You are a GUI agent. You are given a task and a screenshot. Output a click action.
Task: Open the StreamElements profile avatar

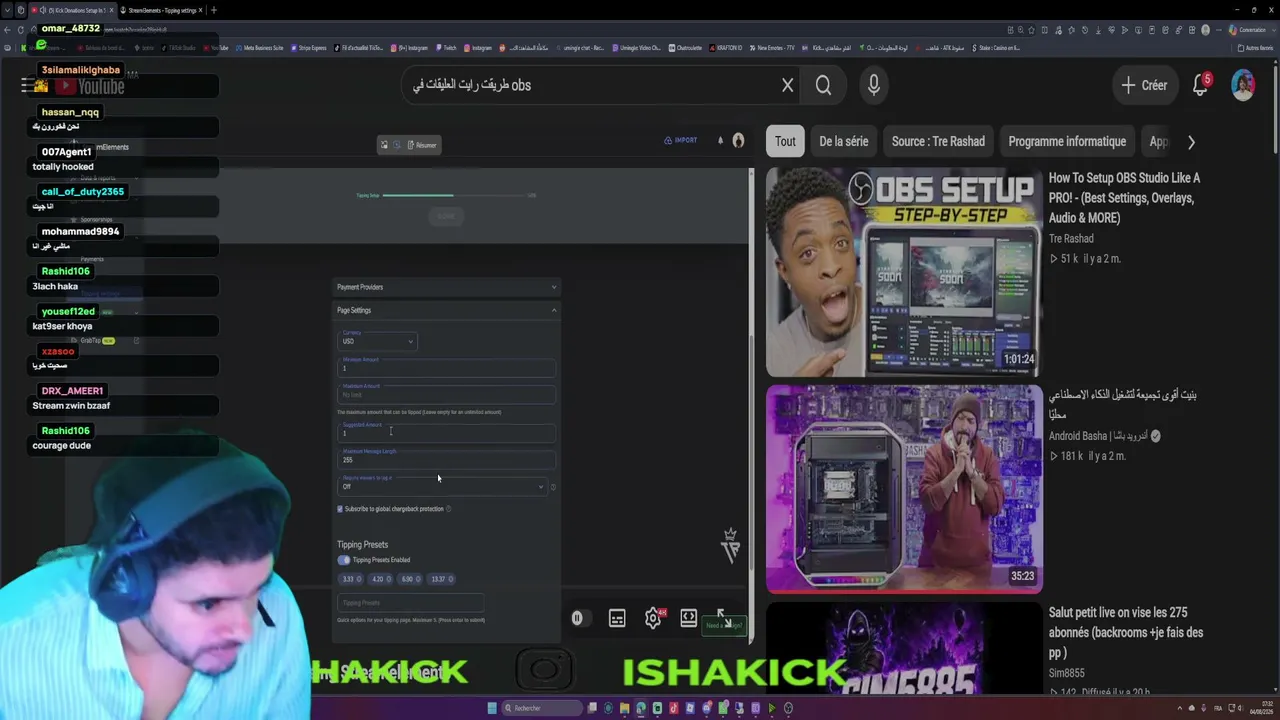[738, 141]
